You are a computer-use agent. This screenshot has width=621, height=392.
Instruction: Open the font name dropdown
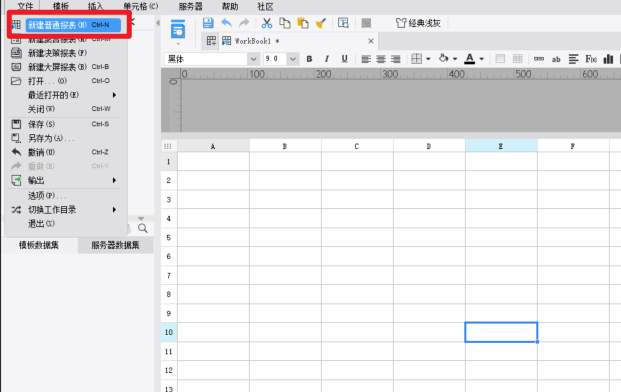253,59
